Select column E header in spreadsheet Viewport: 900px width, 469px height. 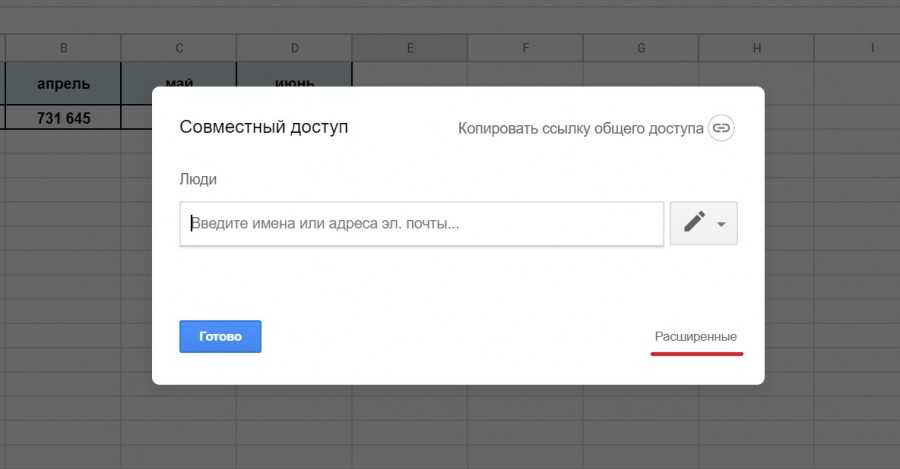410,48
